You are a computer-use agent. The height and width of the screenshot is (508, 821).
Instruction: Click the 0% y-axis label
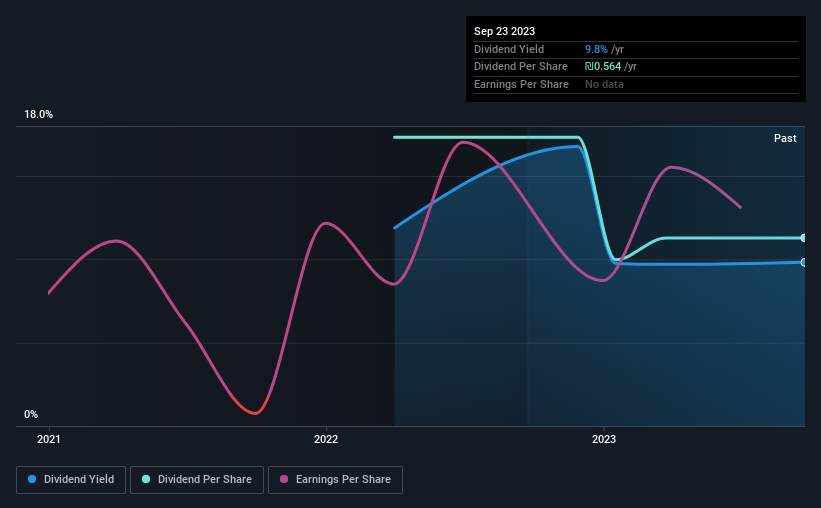click(x=31, y=414)
